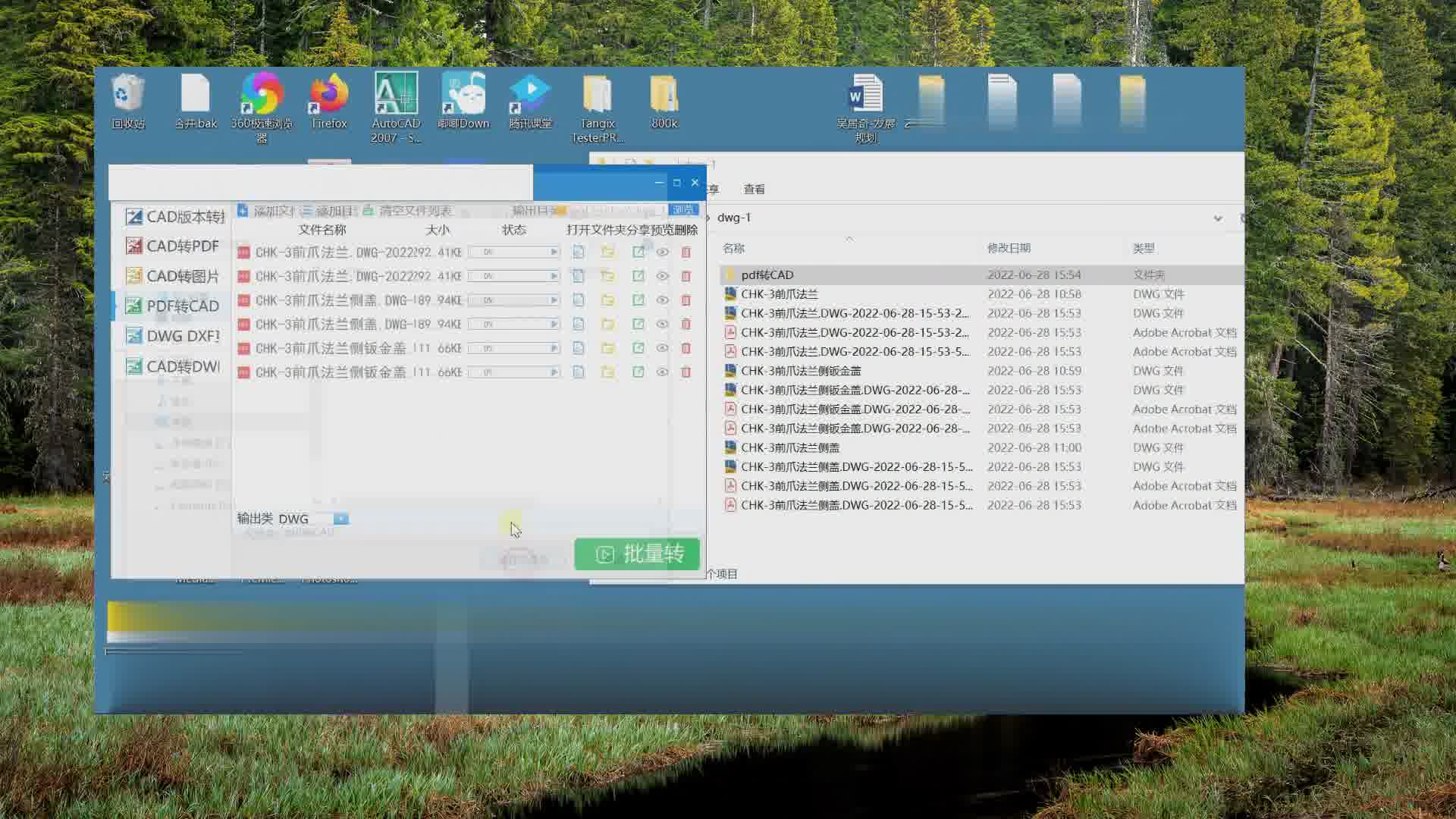Collapse sort chevron above 名称 column
This screenshot has width=1456, height=819.
tap(849, 238)
